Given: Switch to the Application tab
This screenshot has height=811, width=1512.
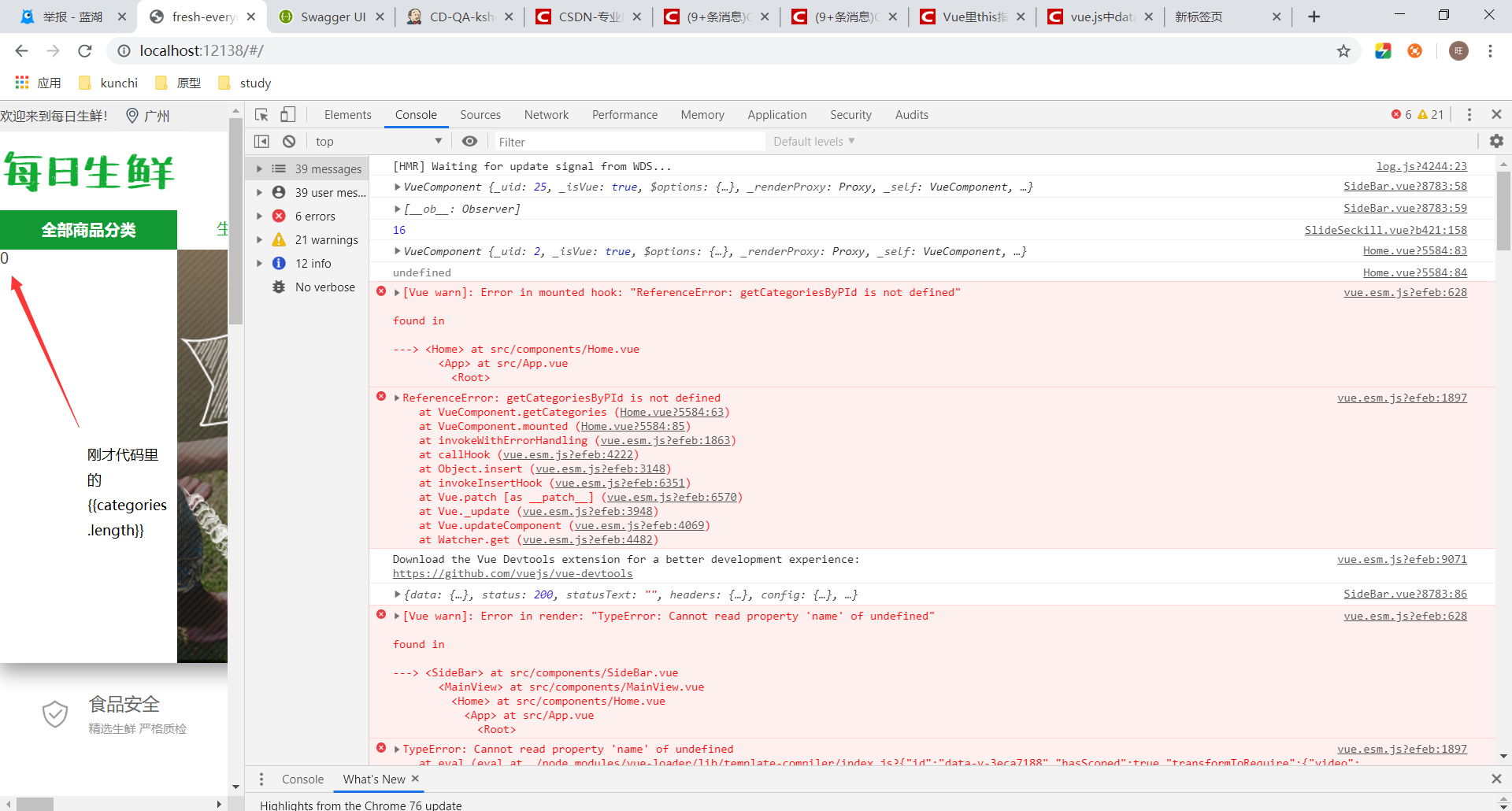Looking at the screenshot, I should coord(777,115).
